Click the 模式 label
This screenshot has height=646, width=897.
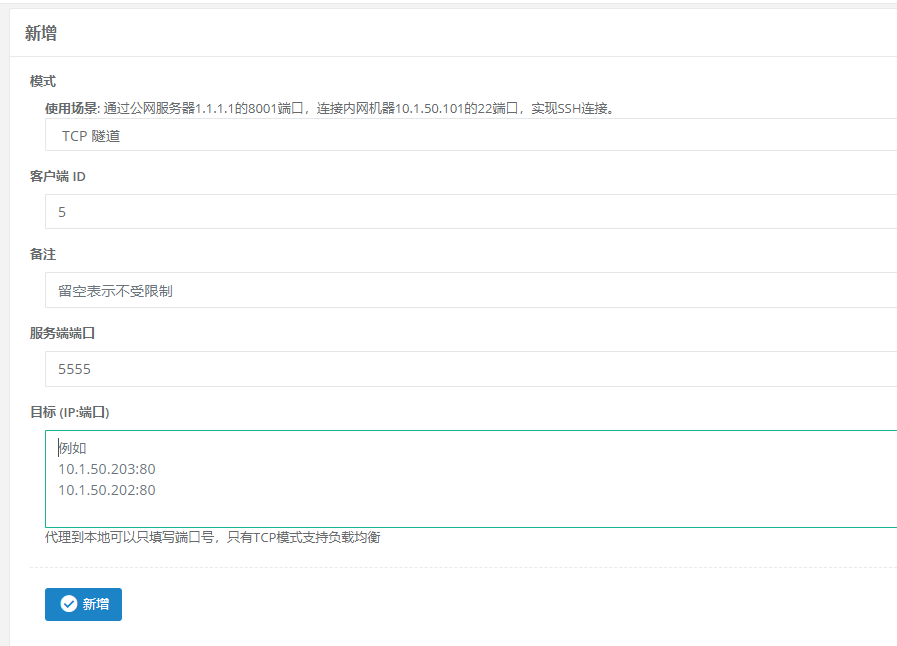pos(43,81)
